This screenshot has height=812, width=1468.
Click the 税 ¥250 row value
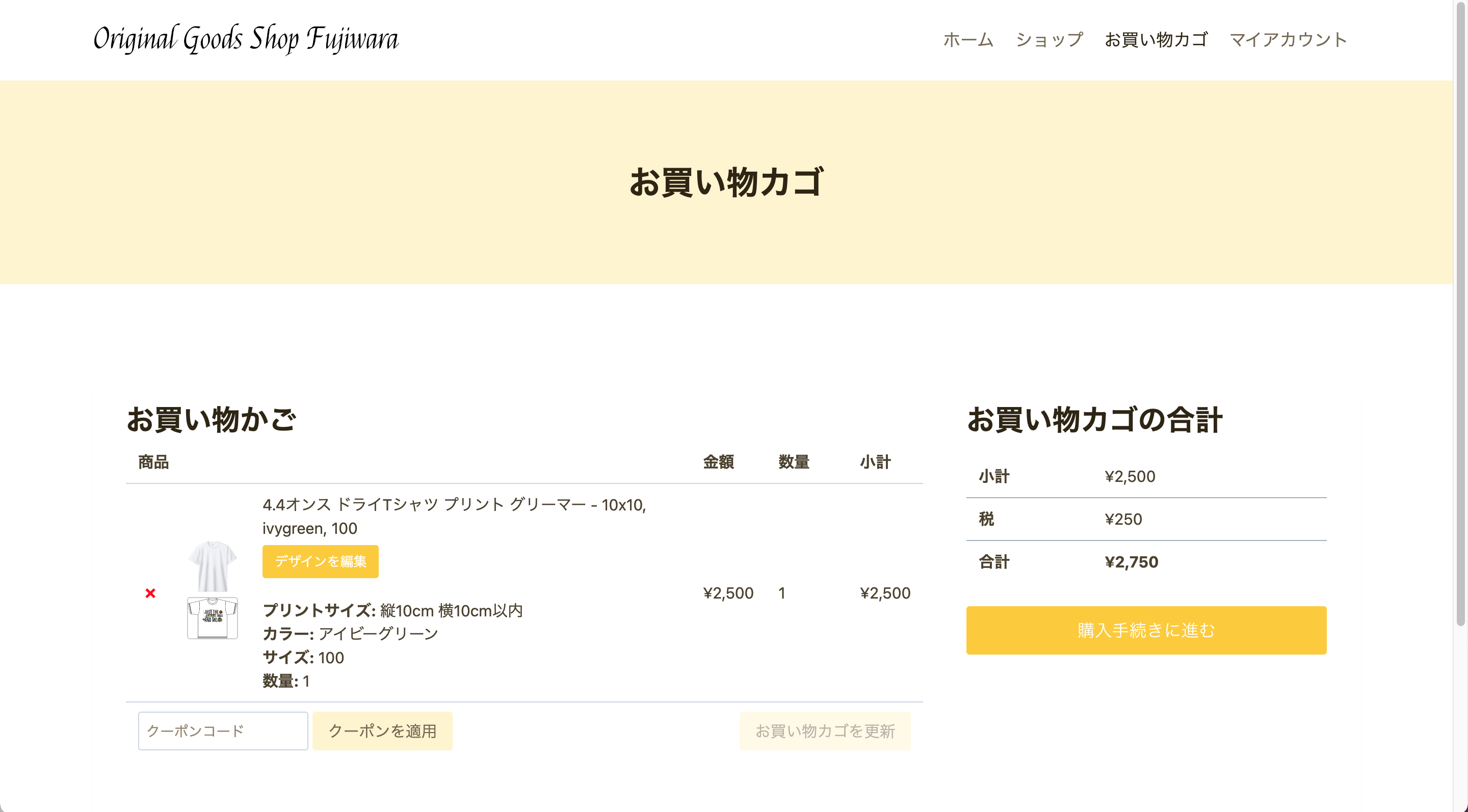(1123, 519)
